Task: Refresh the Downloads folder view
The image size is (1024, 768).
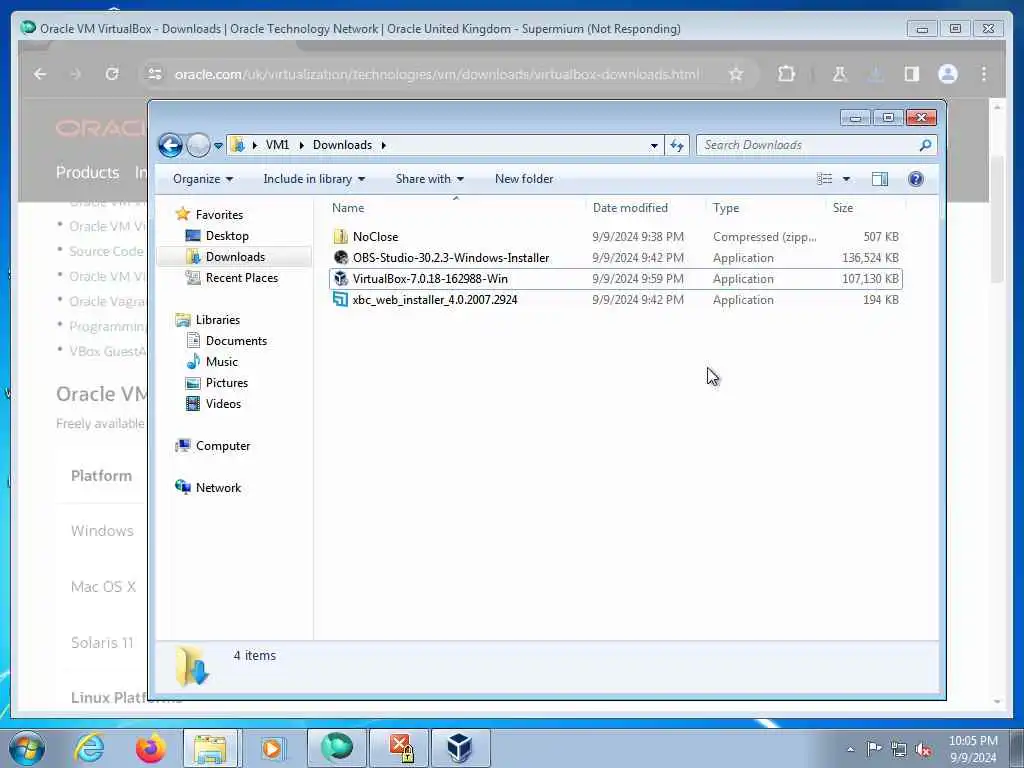Action: (677, 146)
